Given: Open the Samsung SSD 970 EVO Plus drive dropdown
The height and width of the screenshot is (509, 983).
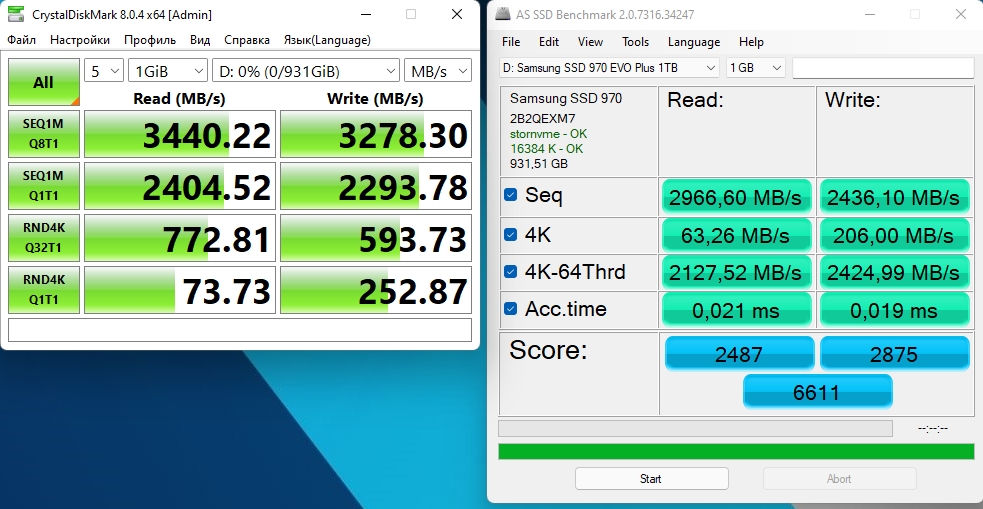Looking at the screenshot, I should pyautogui.click(x=609, y=68).
